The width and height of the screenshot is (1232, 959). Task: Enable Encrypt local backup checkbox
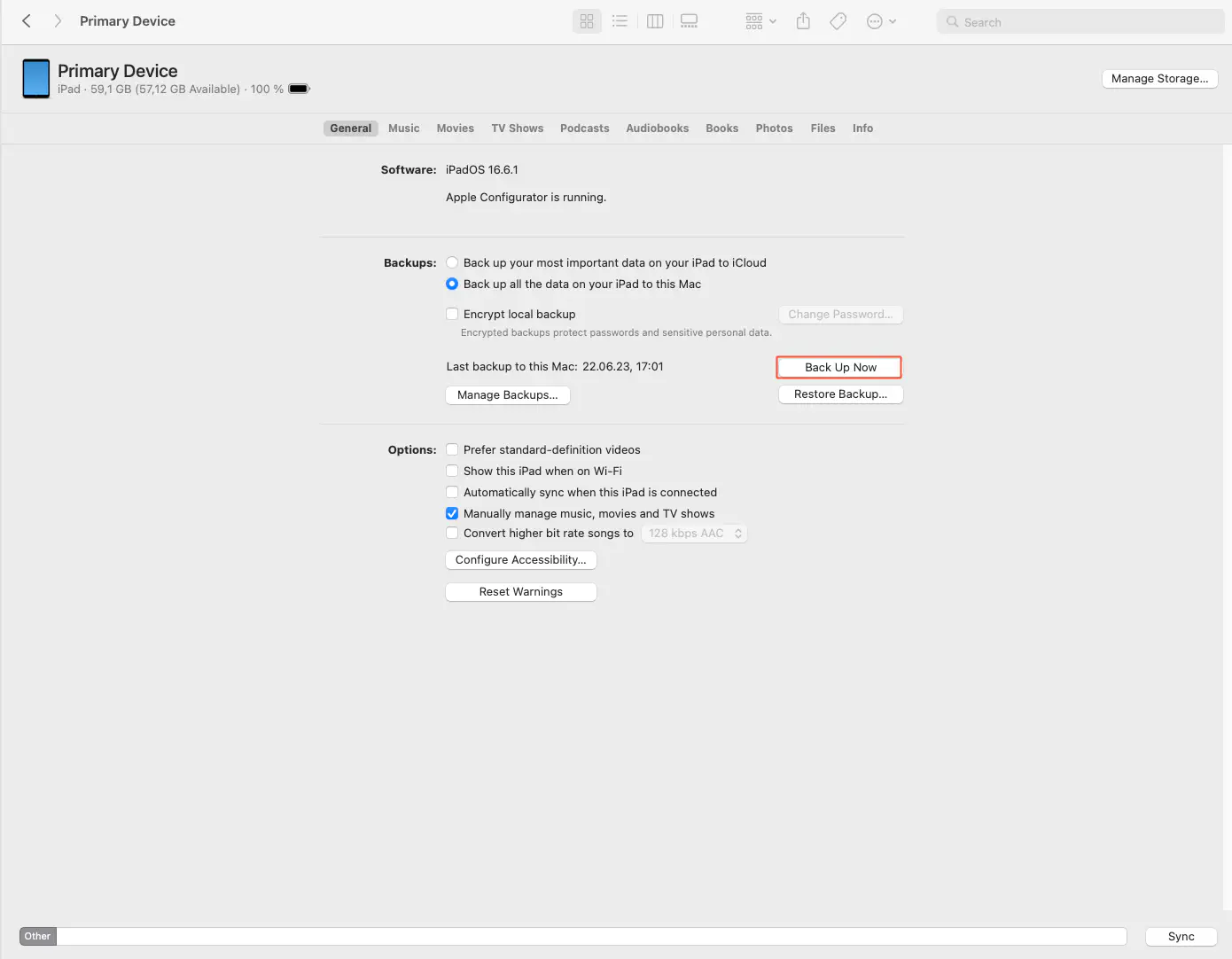pyautogui.click(x=452, y=314)
